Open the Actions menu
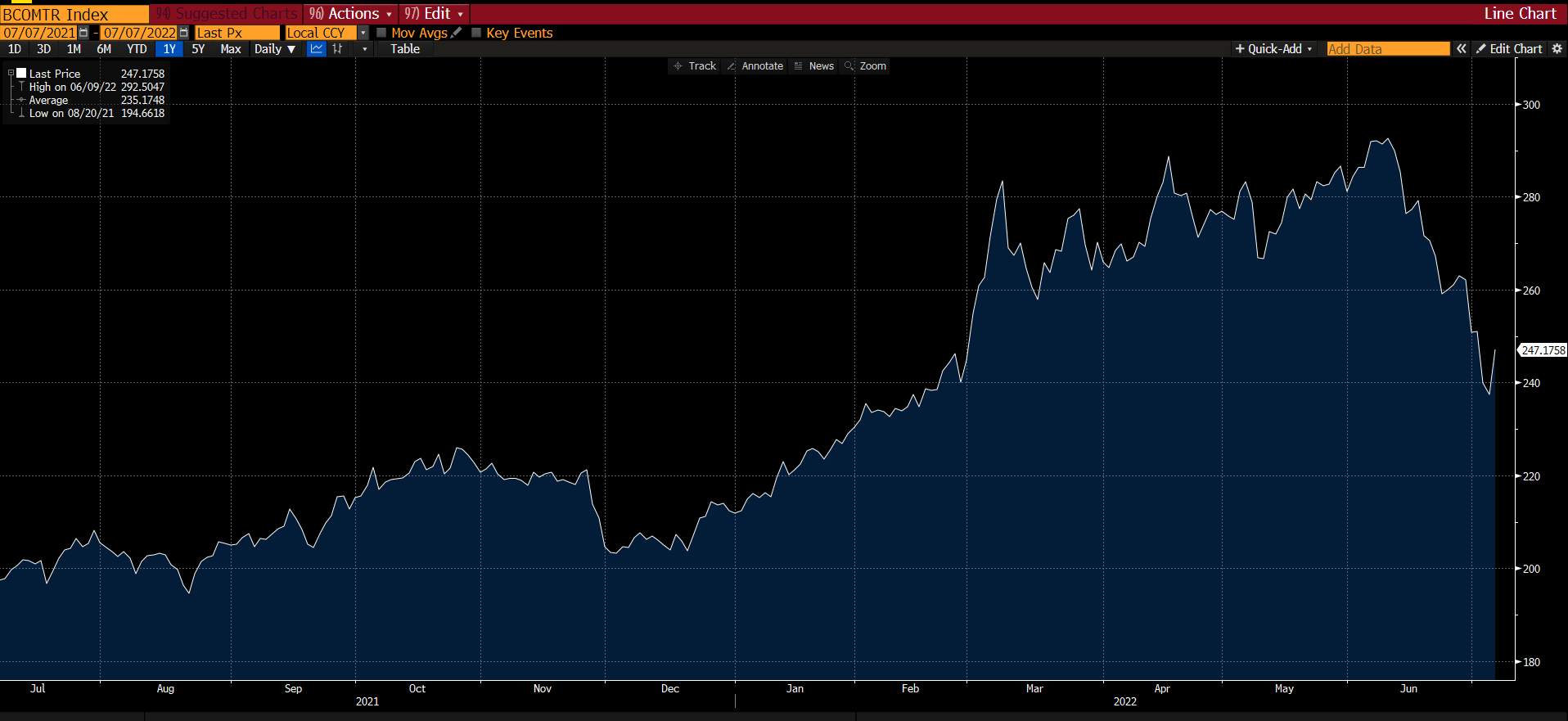This screenshot has width=1568, height=721. point(351,14)
